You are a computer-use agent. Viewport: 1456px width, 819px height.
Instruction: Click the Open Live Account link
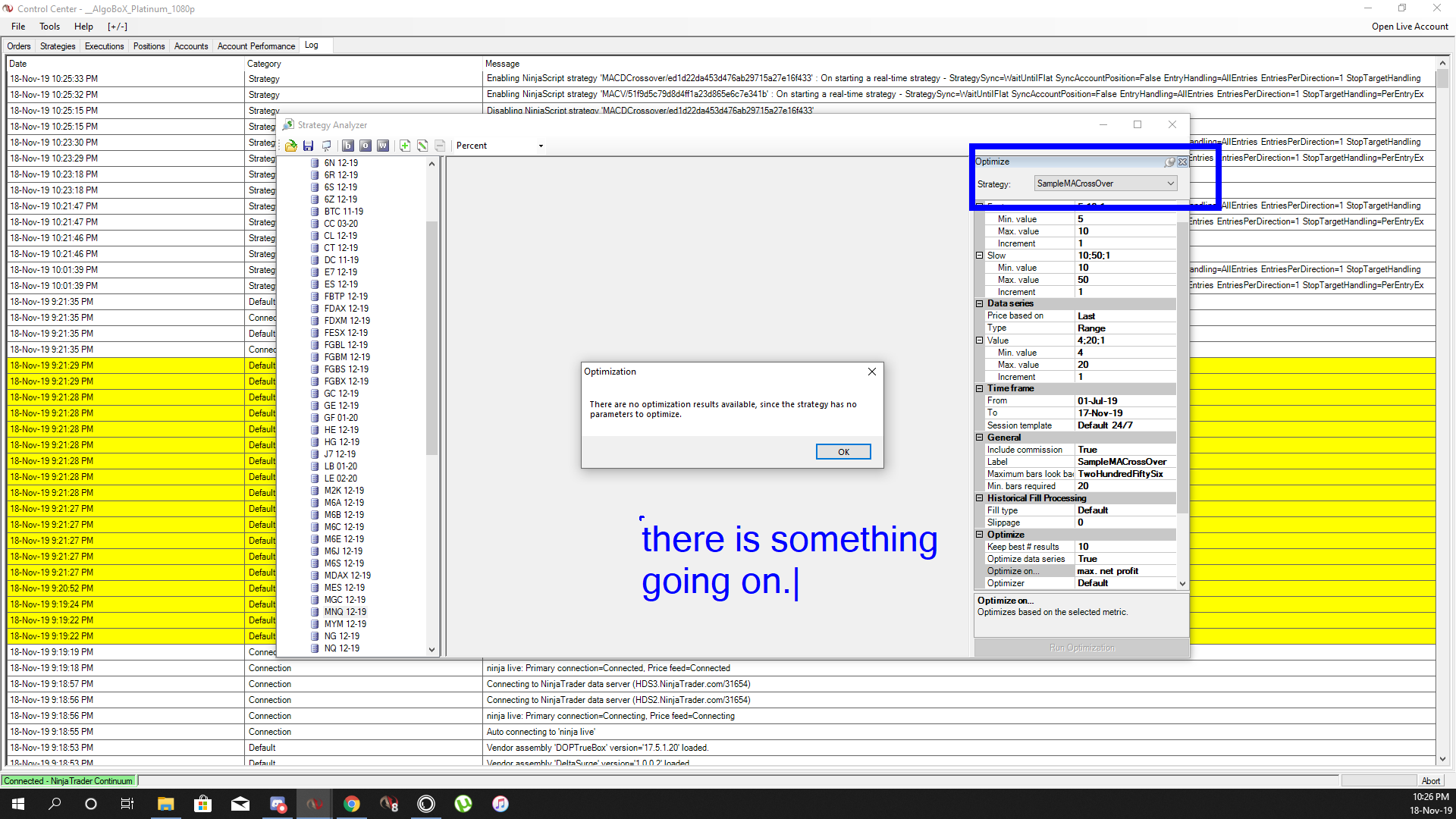click(1409, 27)
